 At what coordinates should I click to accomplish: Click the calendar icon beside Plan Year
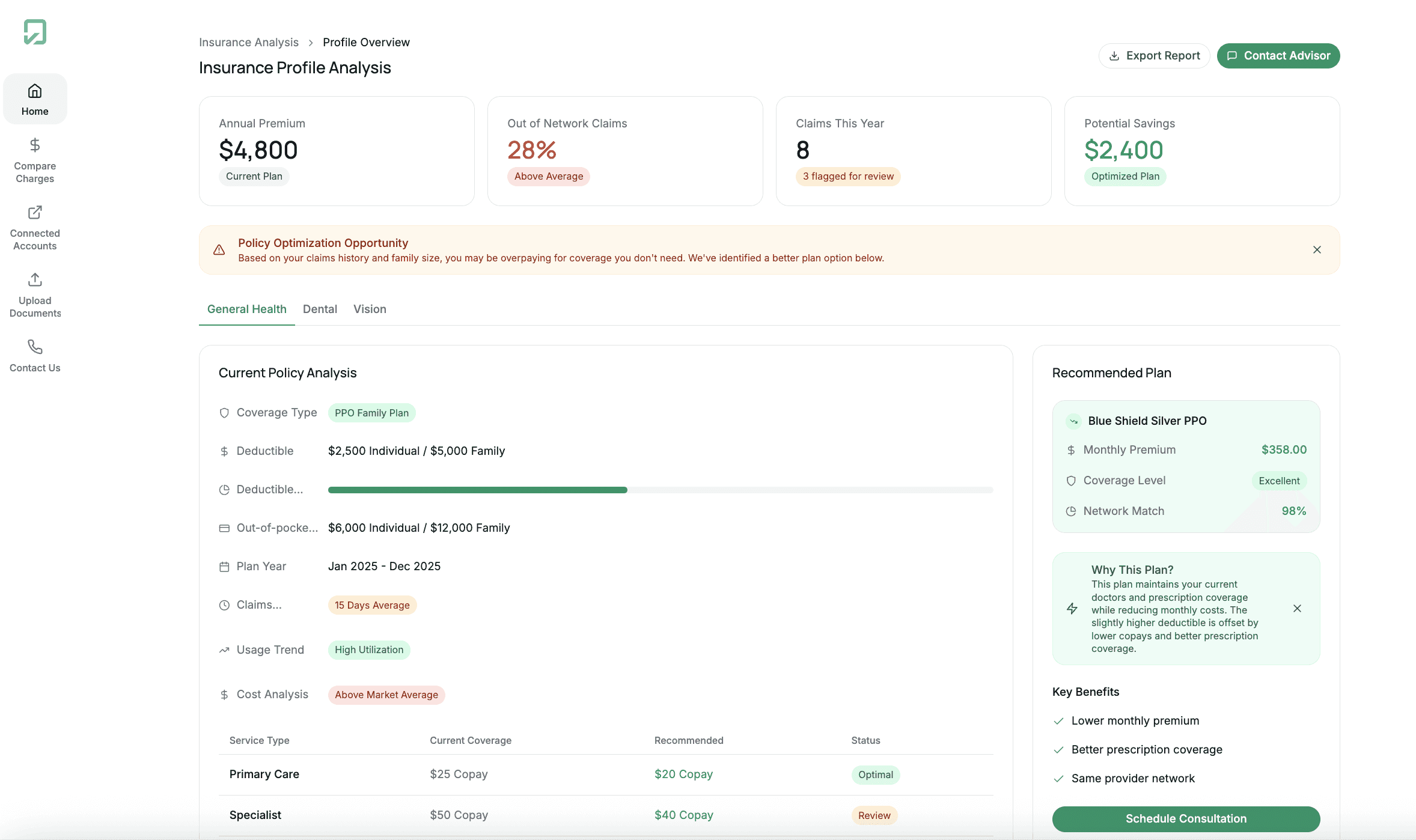[x=224, y=567]
